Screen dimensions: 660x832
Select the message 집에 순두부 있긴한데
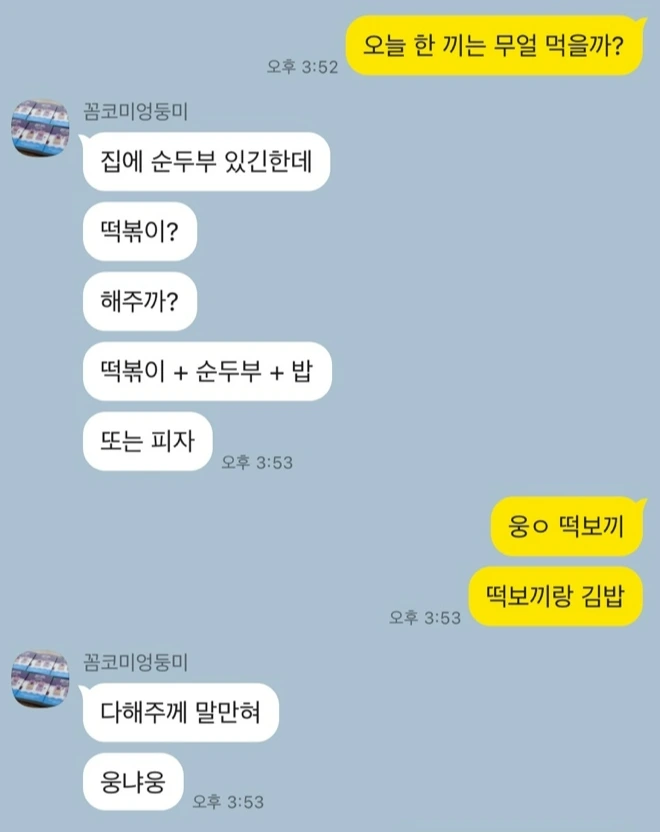point(206,161)
